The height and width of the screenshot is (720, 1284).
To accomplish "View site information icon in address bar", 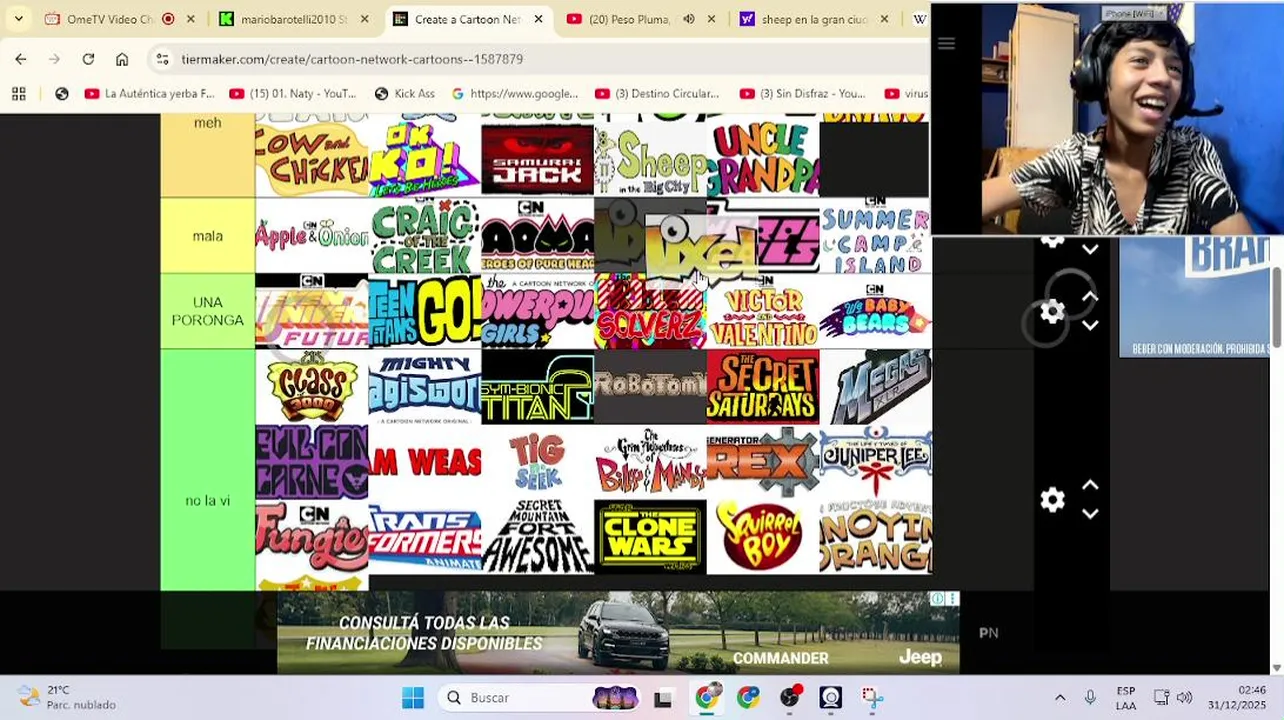I will 163,59.
